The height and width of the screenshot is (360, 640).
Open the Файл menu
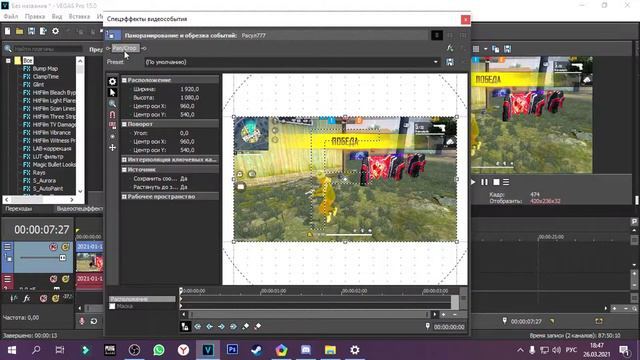(x=11, y=16)
